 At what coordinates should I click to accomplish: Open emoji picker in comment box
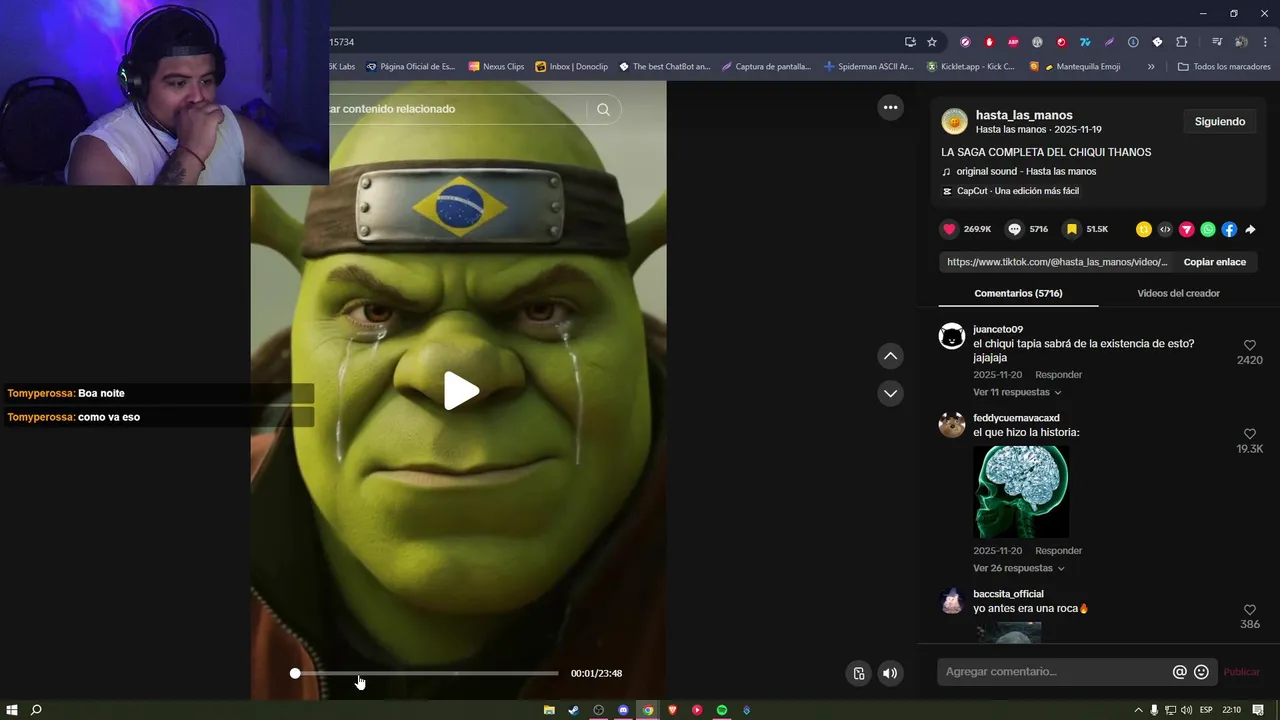pos(1201,672)
